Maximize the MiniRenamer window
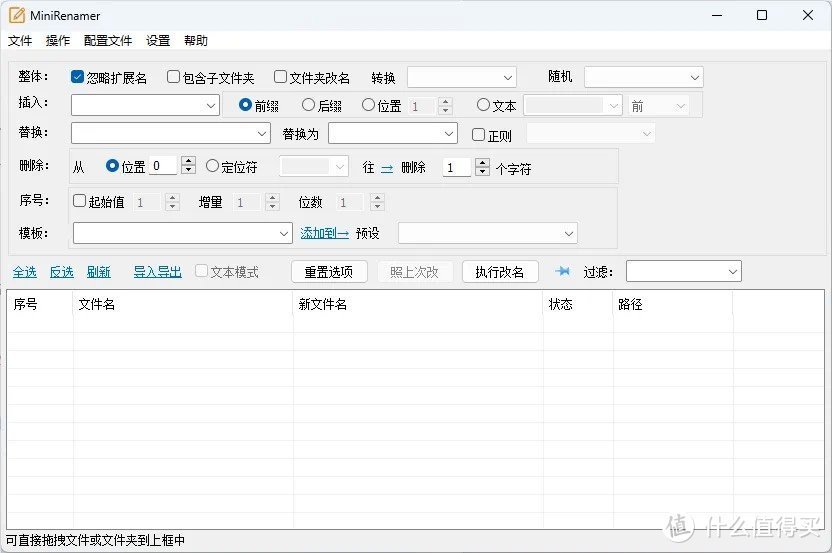This screenshot has height=553, width=832. pyautogui.click(x=762, y=15)
